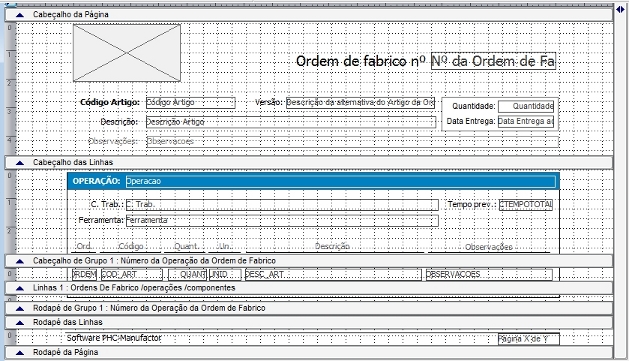Collapse the Rodapé das Linhas band arrow
The height and width of the screenshot is (361, 629).
(x=20, y=322)
